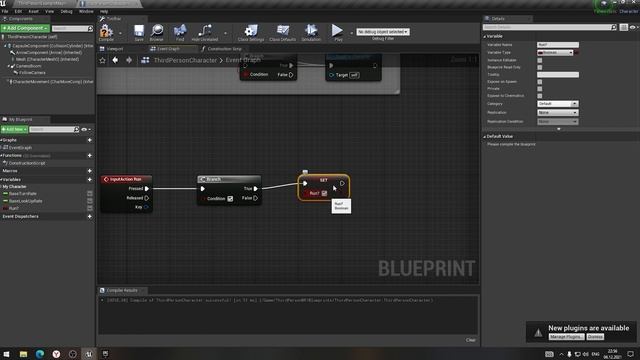Image resolution: width=640 pixels, height=360 pixels.
Task: Click Manage Plugins in the notification
Action: coord(566,337)
